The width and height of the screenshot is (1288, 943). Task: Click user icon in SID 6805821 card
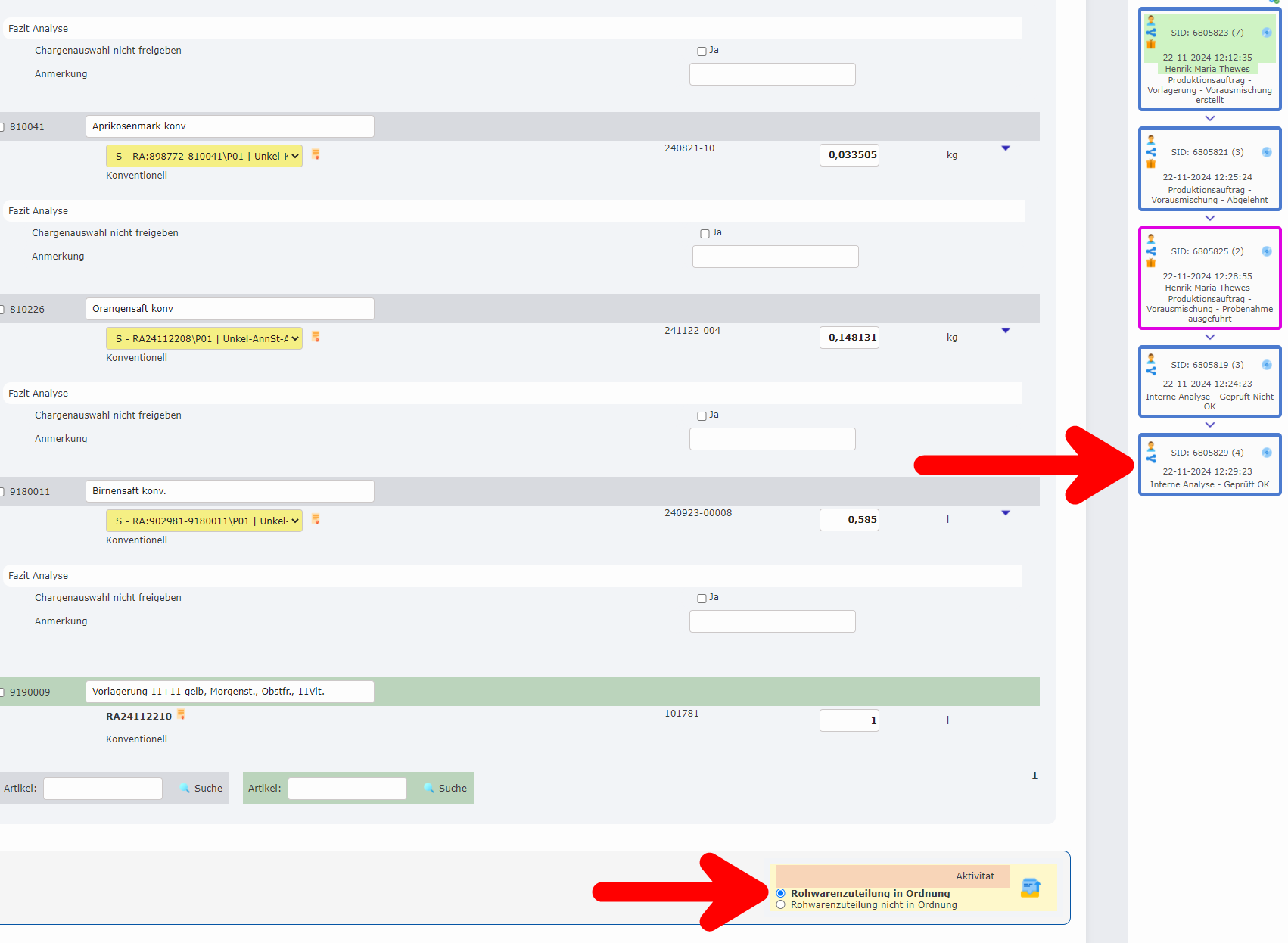click(x=1151, y=140)
